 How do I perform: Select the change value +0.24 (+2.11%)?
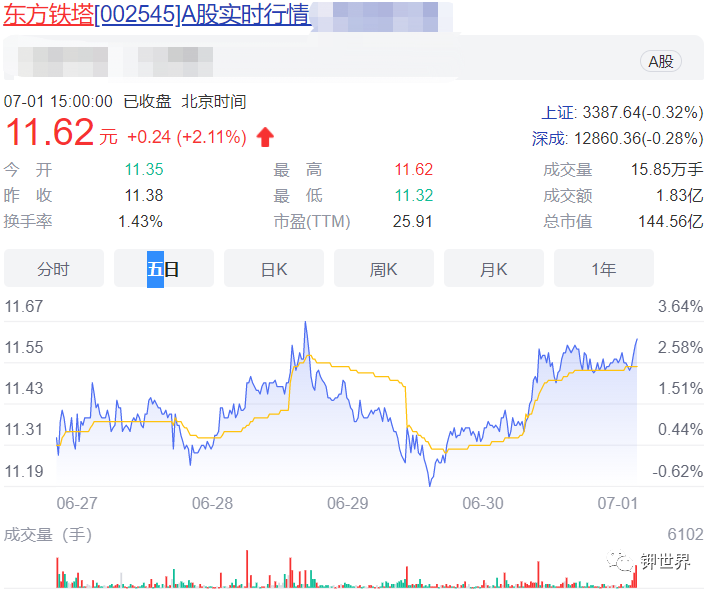pyautogui.click(x=187, y=137)
